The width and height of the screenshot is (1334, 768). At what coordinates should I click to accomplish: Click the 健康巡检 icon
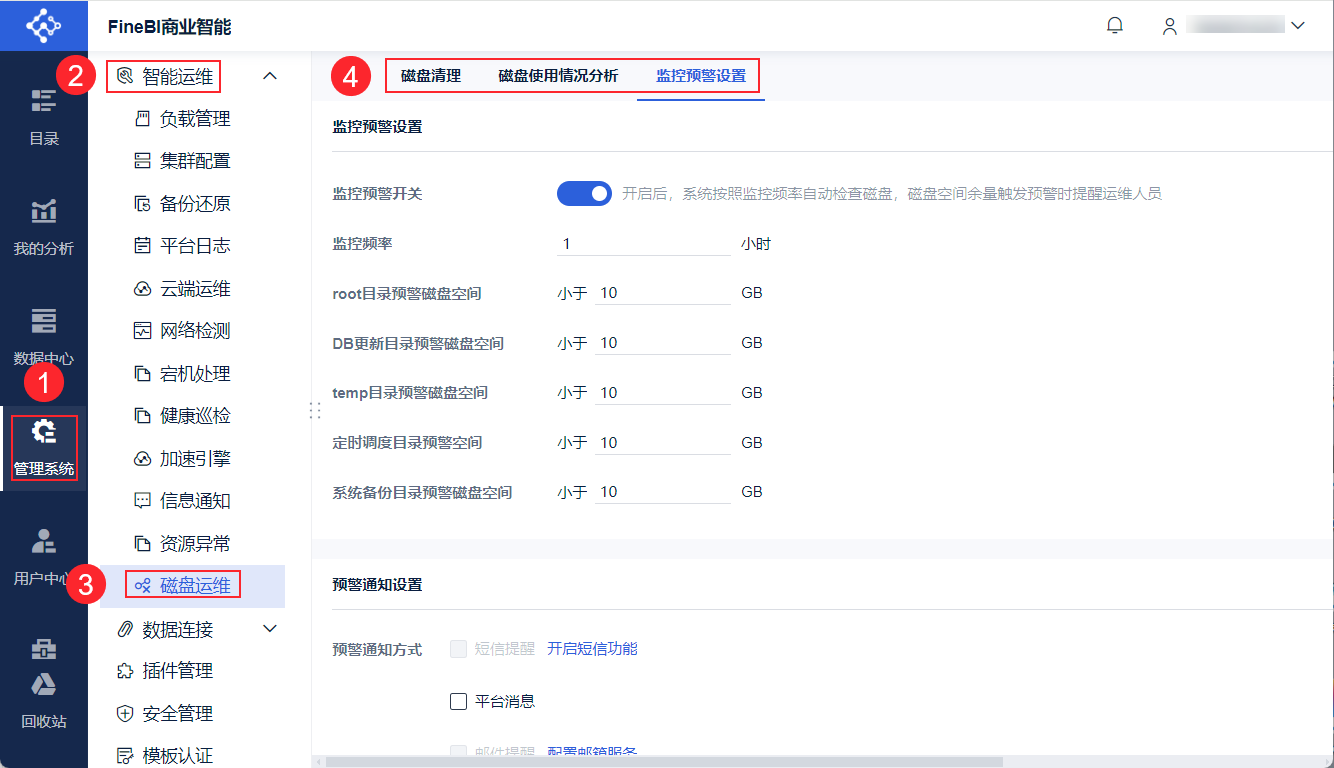[x=142, y=416]
